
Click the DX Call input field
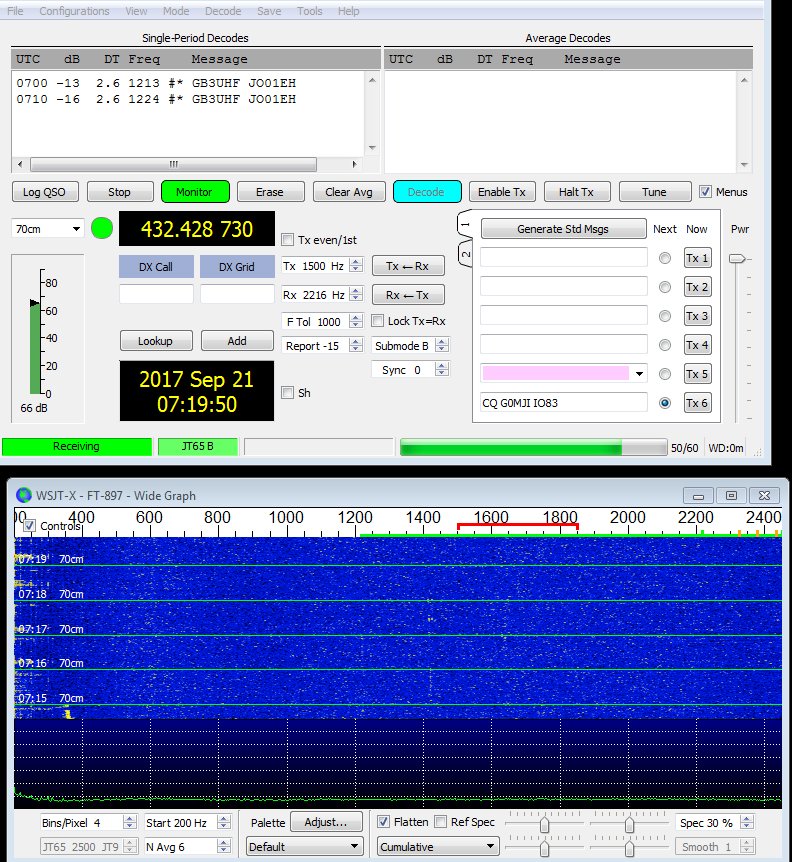[156, 294]
